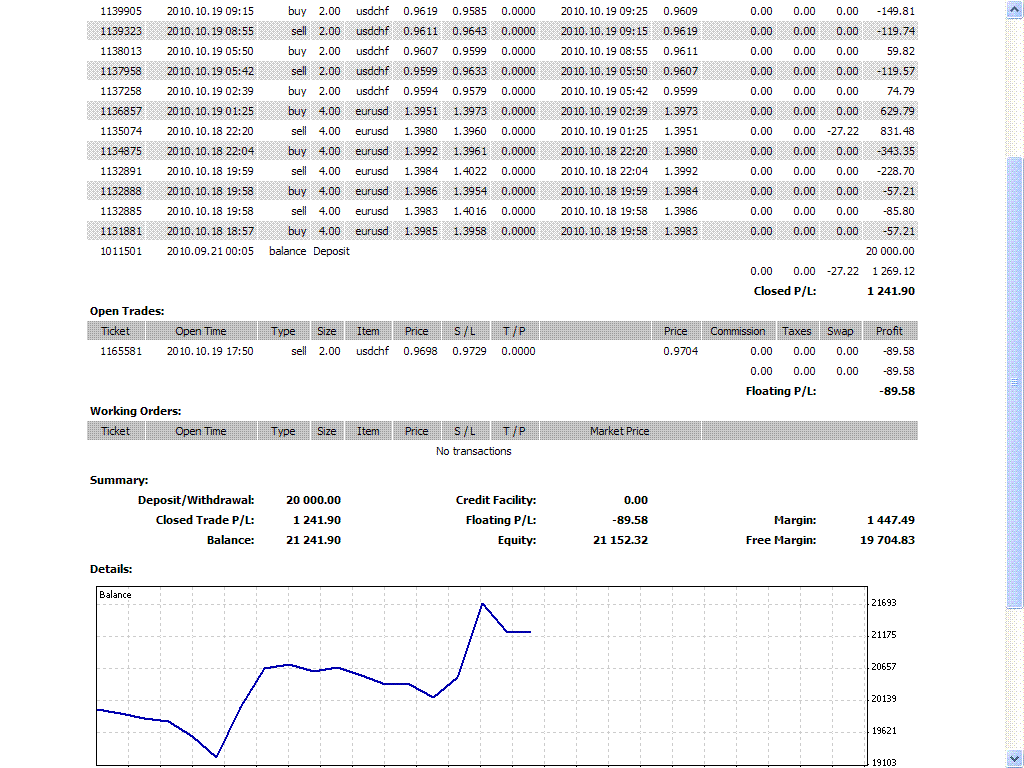The width and height of the screenshot is (1024, 768).
Task: Select open trade ticket 1165581
Action: (121, 351)
